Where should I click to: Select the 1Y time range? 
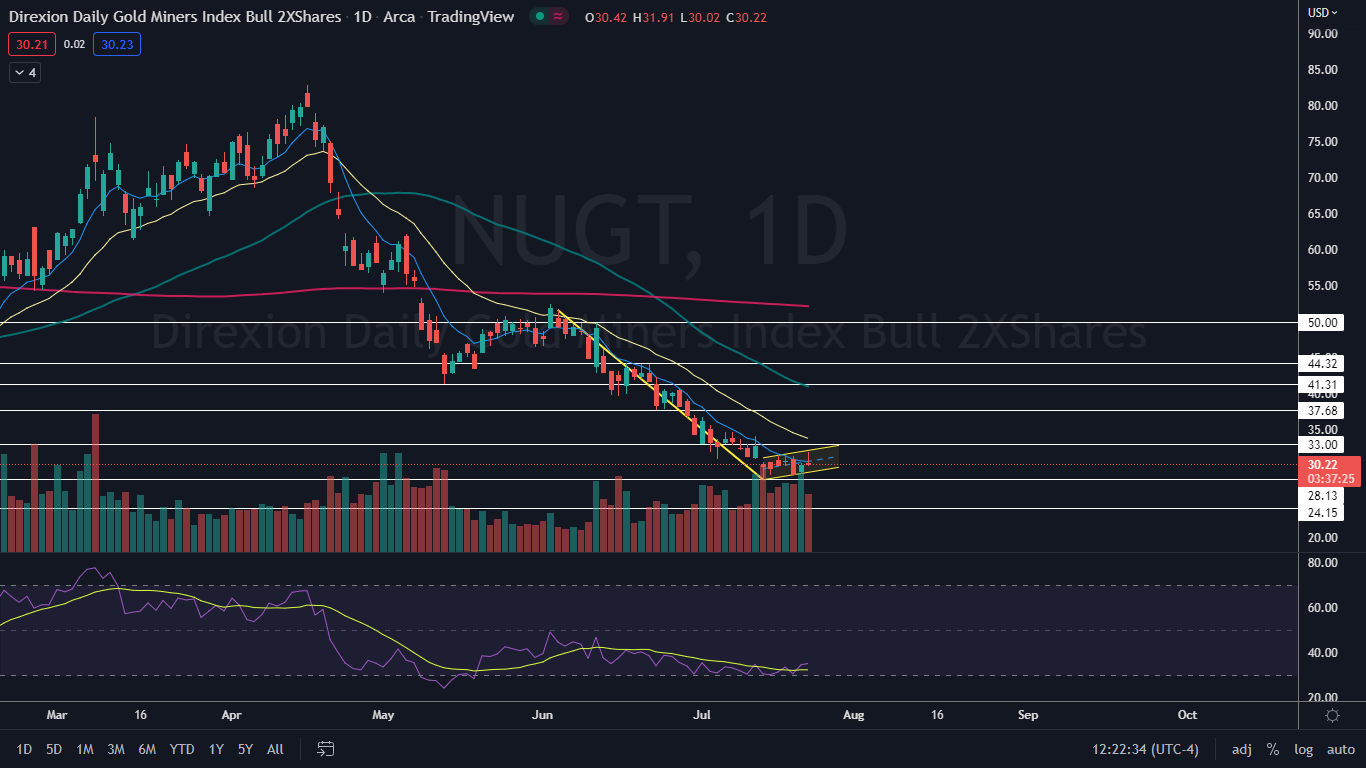pos(216,749)
